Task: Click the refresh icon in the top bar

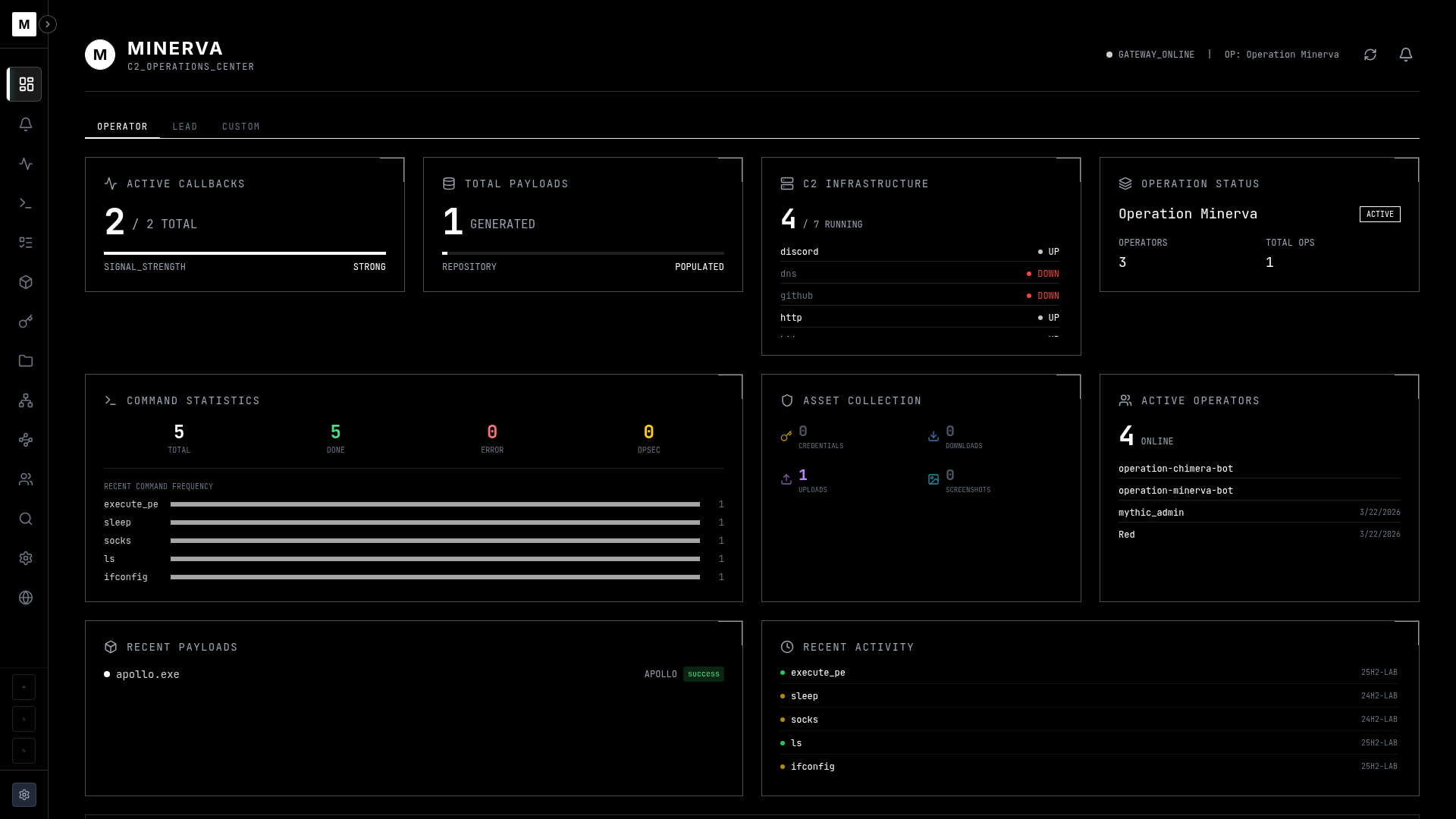Action: click(x=1370, y=55)
